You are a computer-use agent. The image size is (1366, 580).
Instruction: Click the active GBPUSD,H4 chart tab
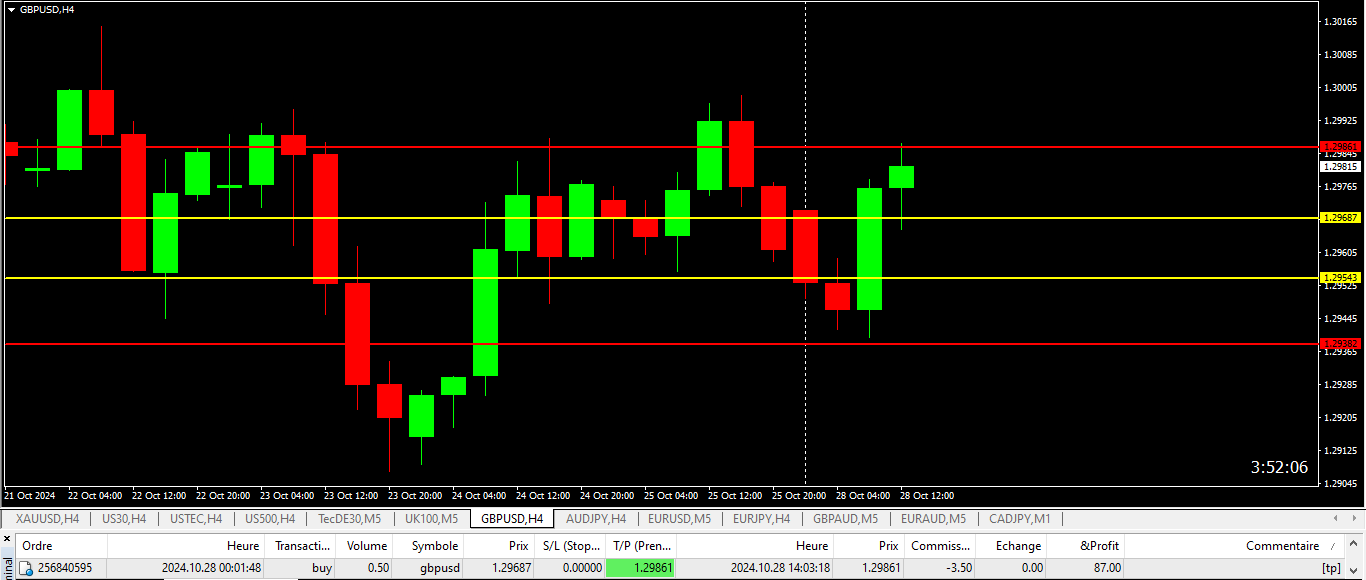[x=512, y=519]
